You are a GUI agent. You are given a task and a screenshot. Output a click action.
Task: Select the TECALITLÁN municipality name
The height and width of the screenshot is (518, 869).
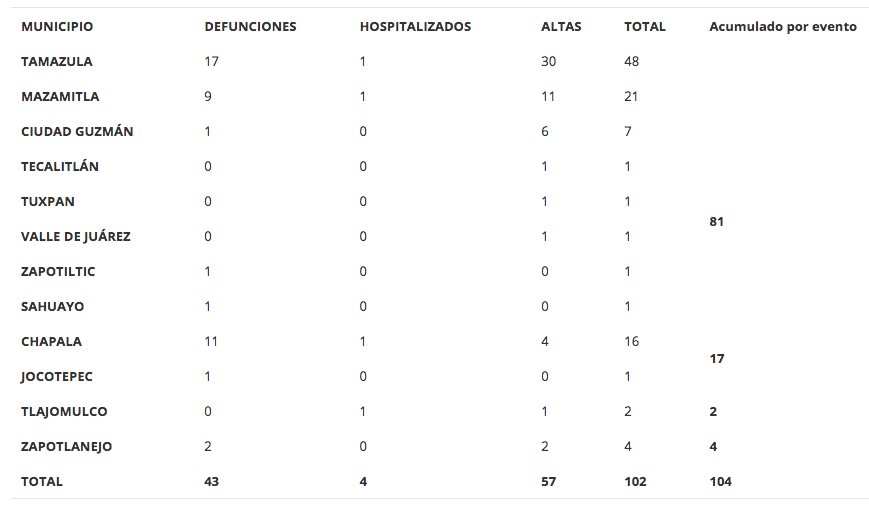[60, 167]
